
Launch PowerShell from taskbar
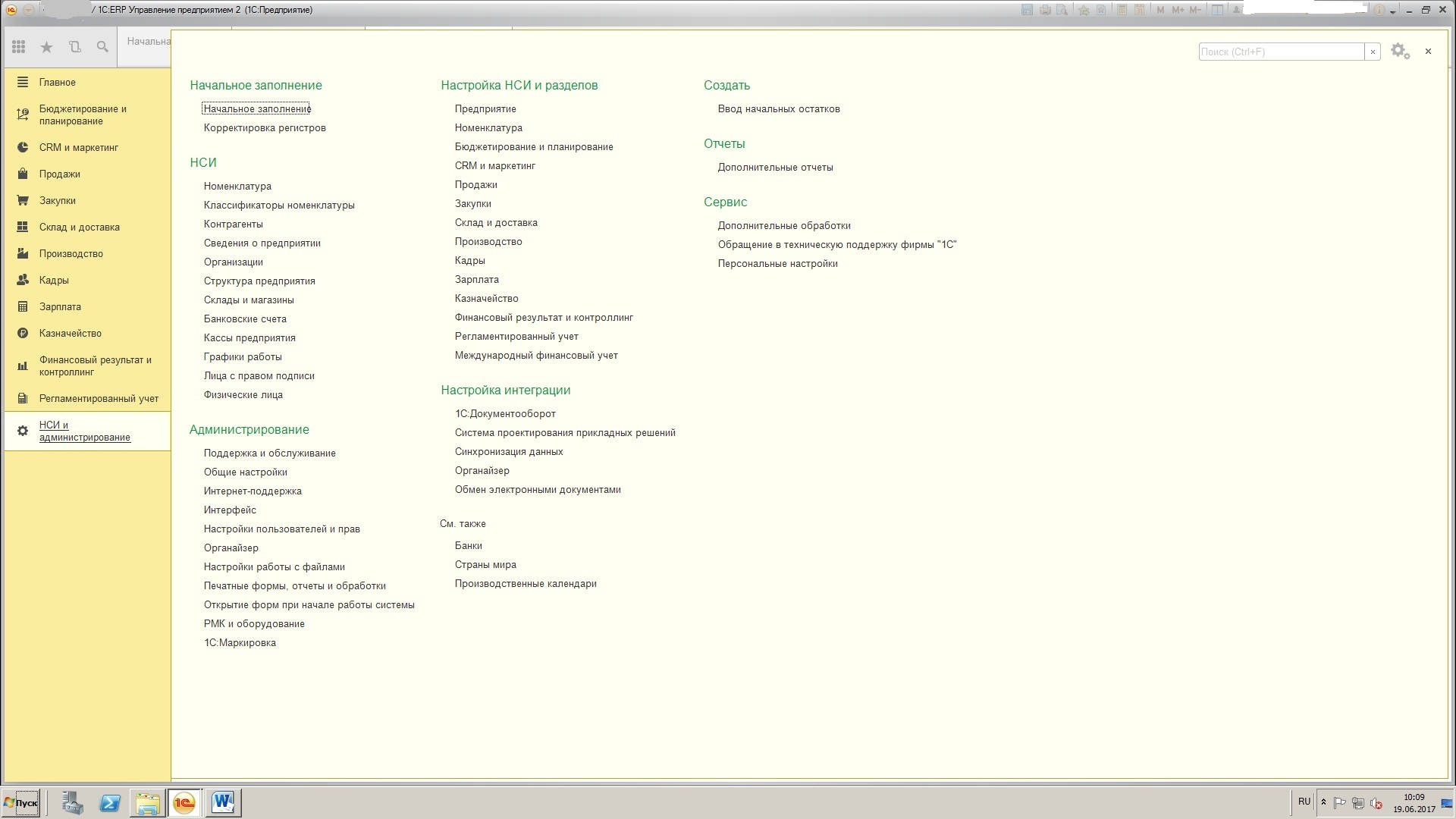pyautogui.click(x=110, y=803)
